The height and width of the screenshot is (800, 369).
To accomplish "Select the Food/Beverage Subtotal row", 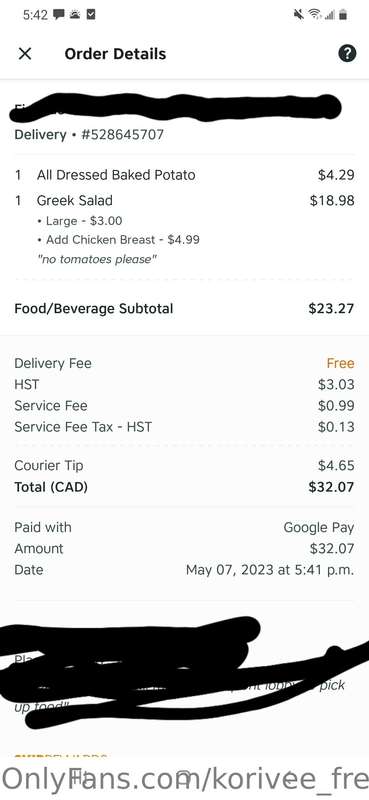I will click(184, 309).
